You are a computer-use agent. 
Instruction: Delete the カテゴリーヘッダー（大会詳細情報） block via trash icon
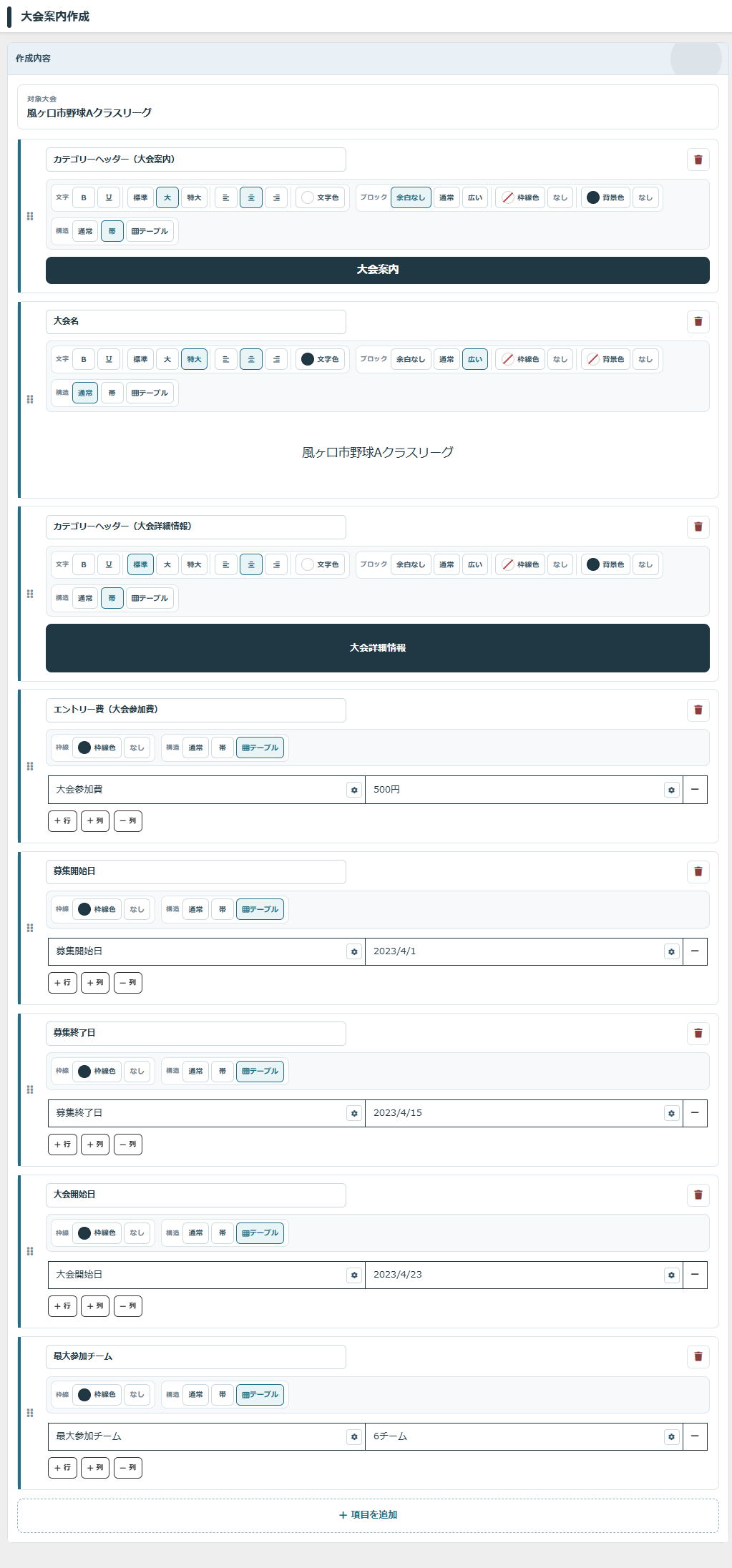click(698, 526)
